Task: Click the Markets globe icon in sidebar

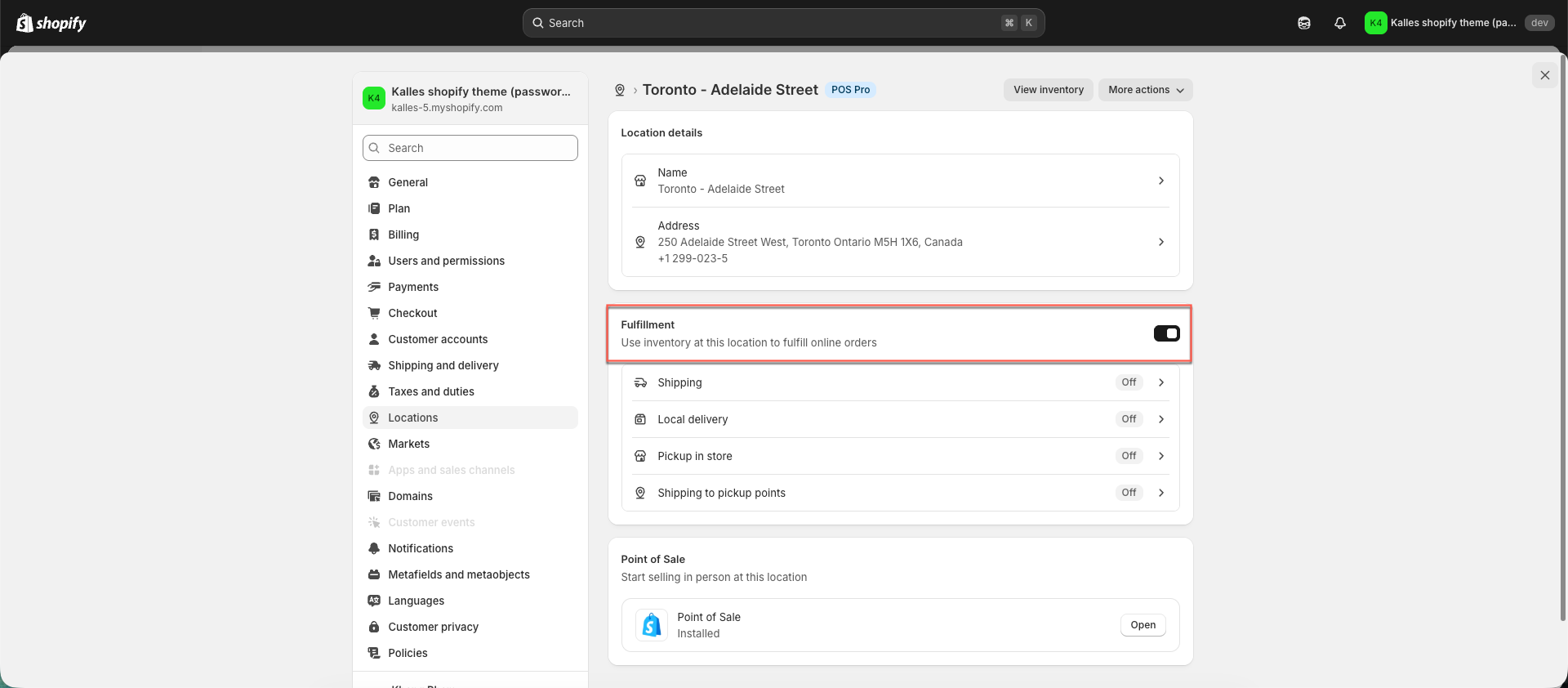Action: pyautogui.click(x=374, y=444)
